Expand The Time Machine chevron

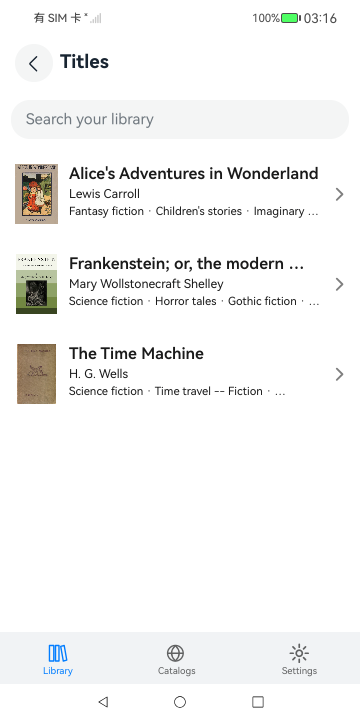click(x=339, y=374)
